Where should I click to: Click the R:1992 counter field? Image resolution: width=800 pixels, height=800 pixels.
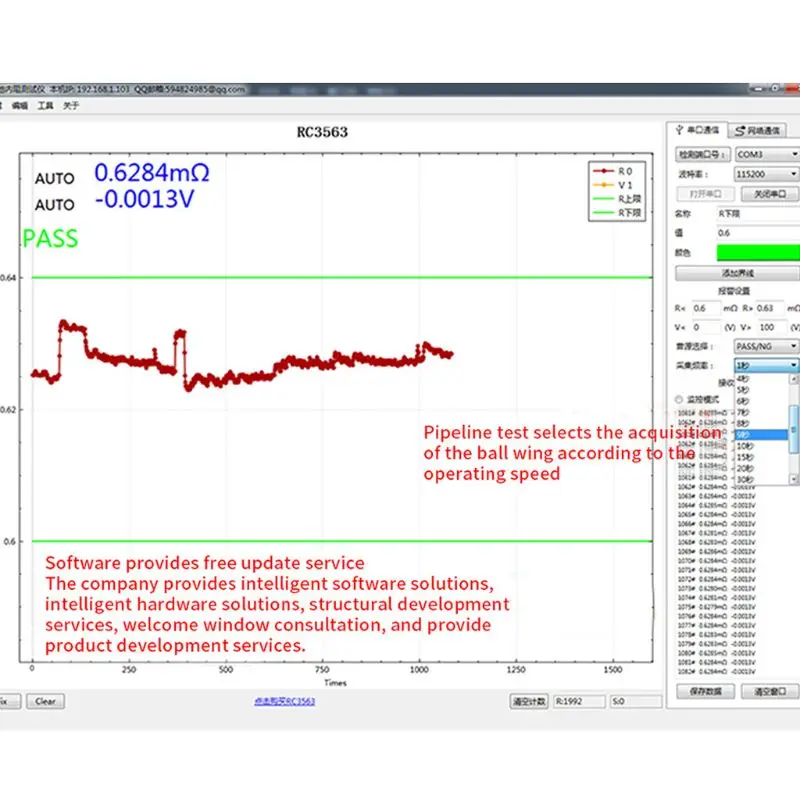579,702
